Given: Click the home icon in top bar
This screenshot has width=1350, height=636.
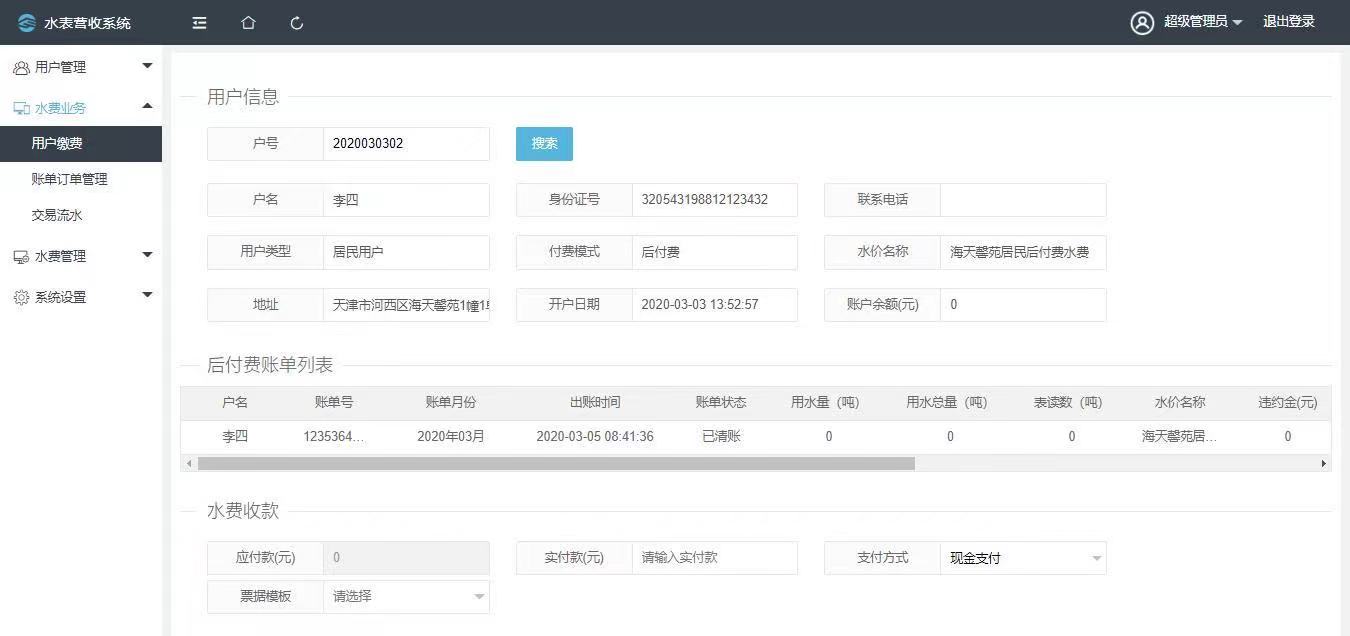Looking at the screenshot, I should click(247, 22).
